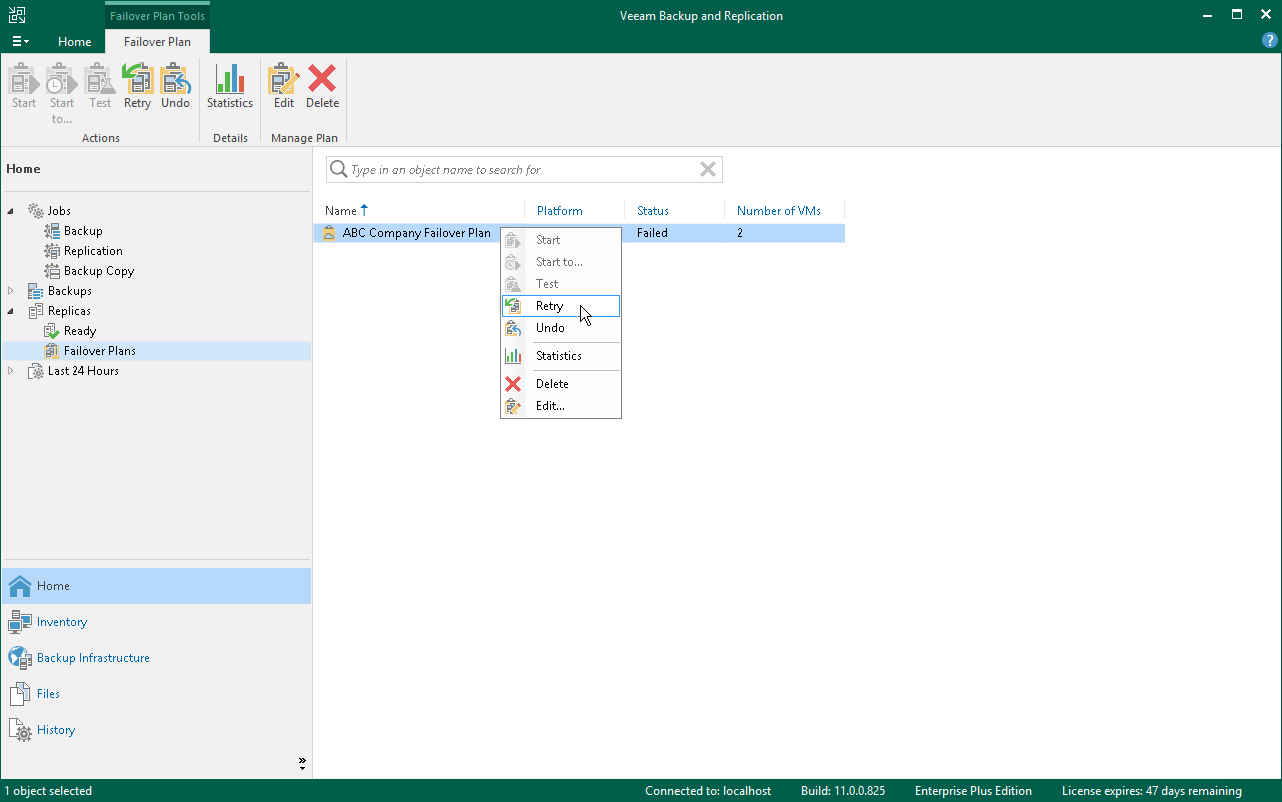Focus the object name search field
The width and height of the screenshot is (1282, 802).
pos(523,170)
